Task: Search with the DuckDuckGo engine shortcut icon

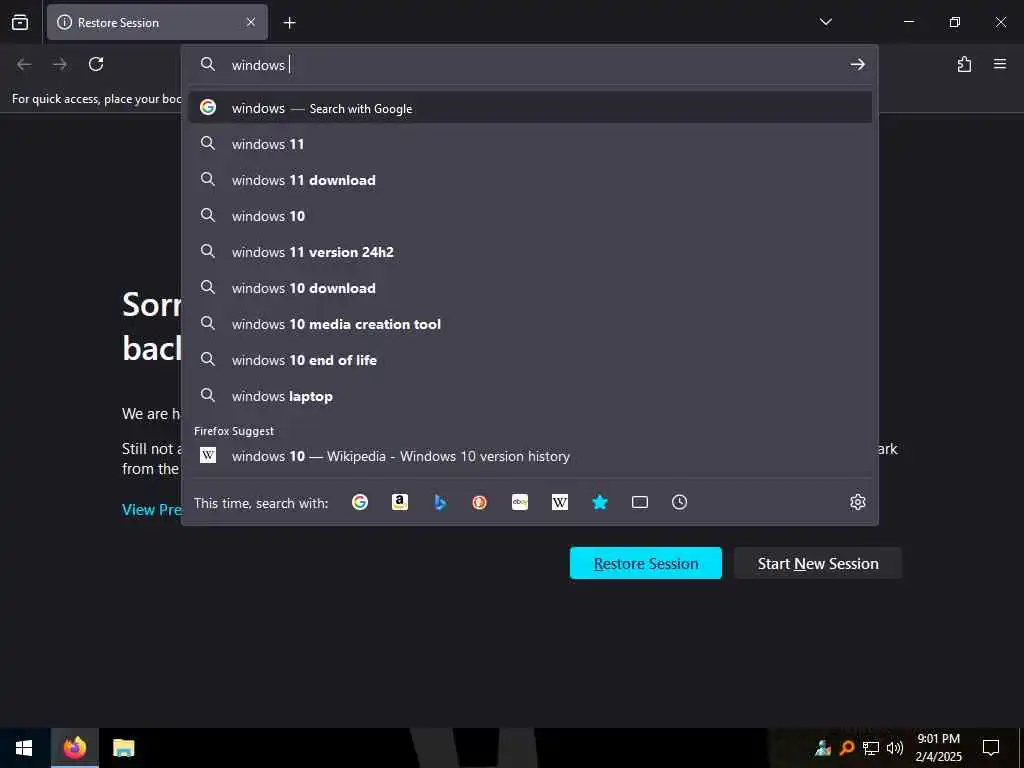Action: [x=480, y=502]
